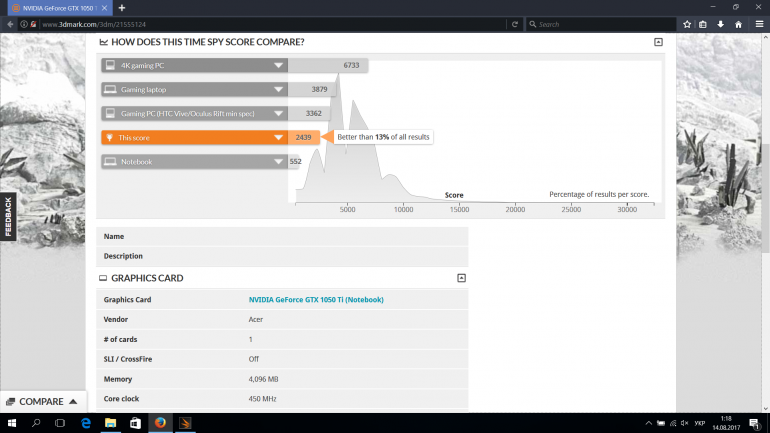770x433 pixels.
Task: Open the taskbar clock and date
Action: coord(726,423)
